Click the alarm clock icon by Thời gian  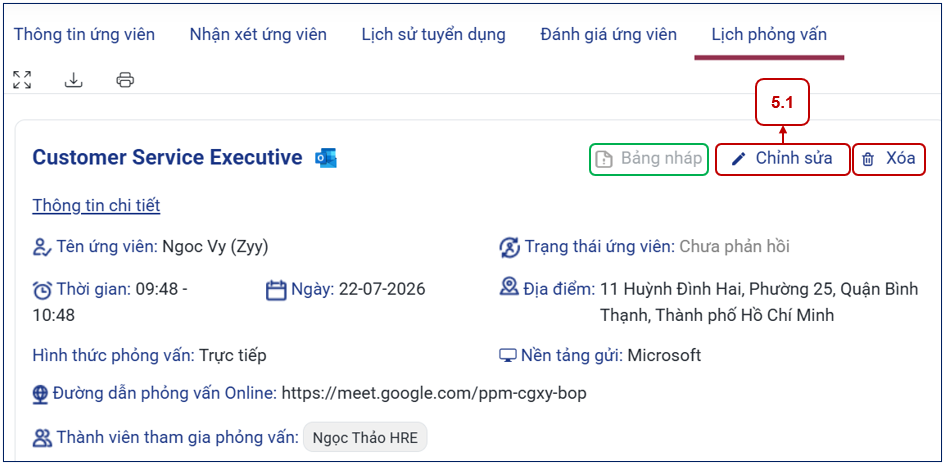[42, 290]
